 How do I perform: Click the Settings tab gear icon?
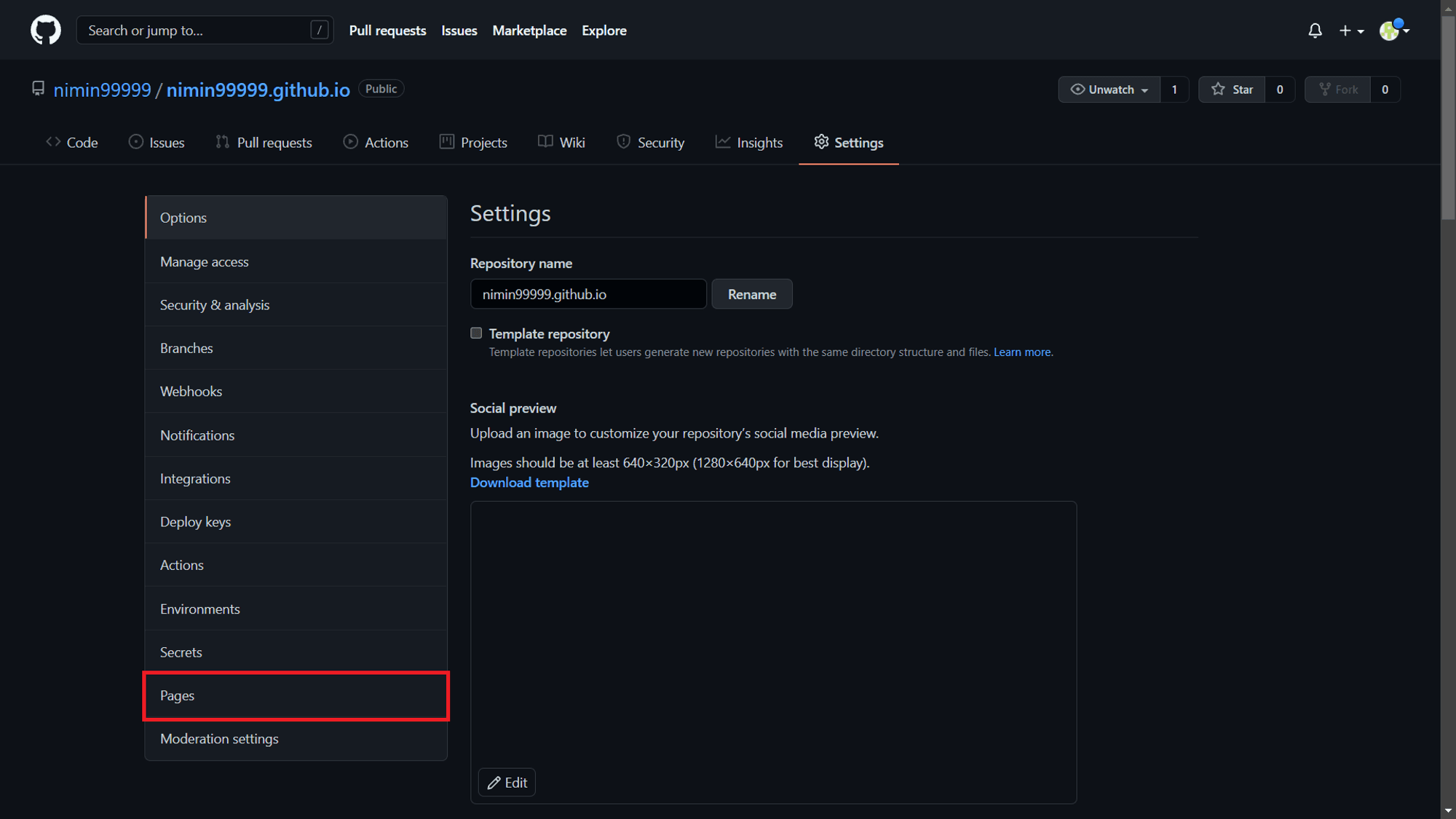point(821,142)
